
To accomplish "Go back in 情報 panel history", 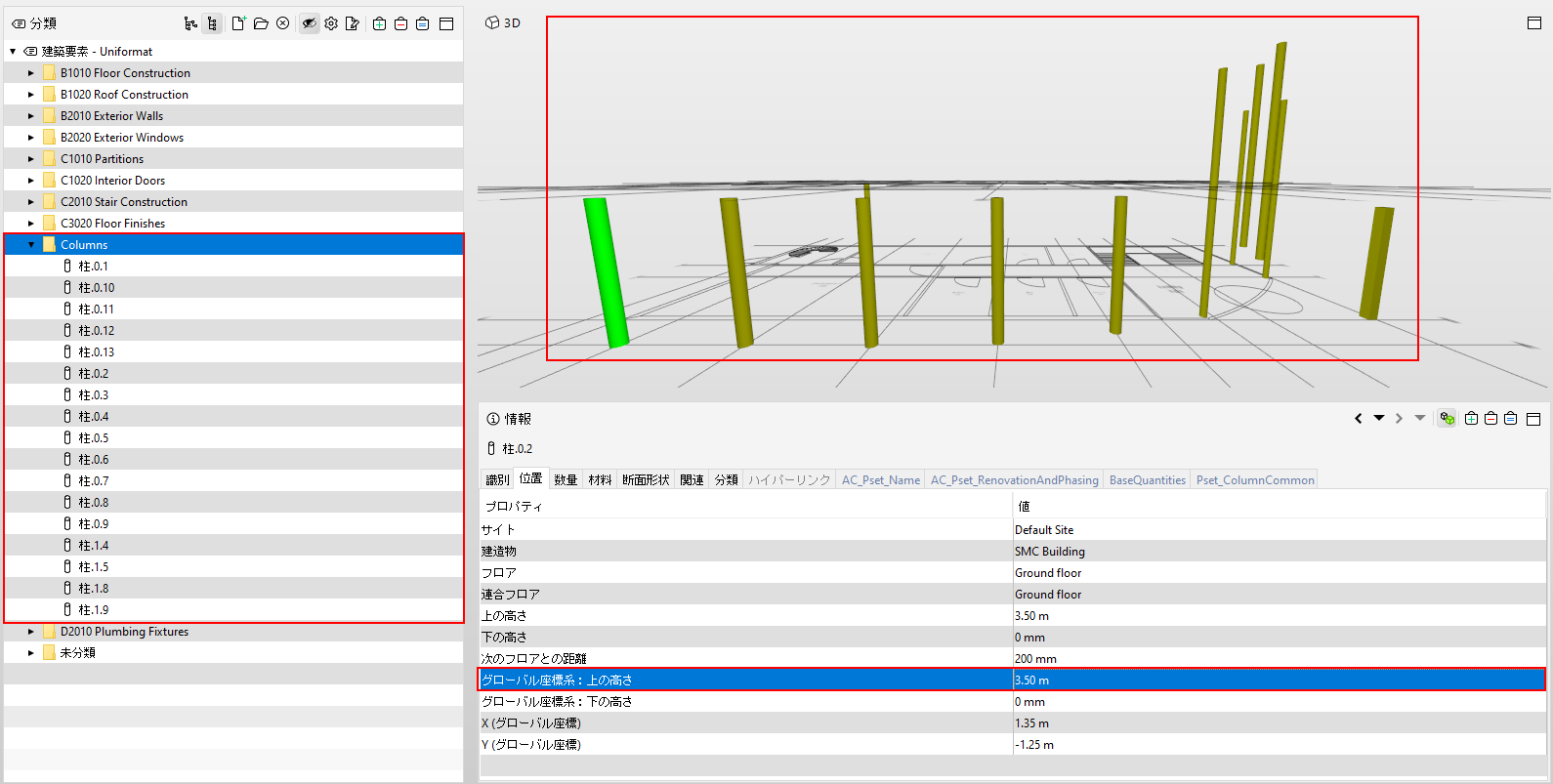I will coord(1358,418).
